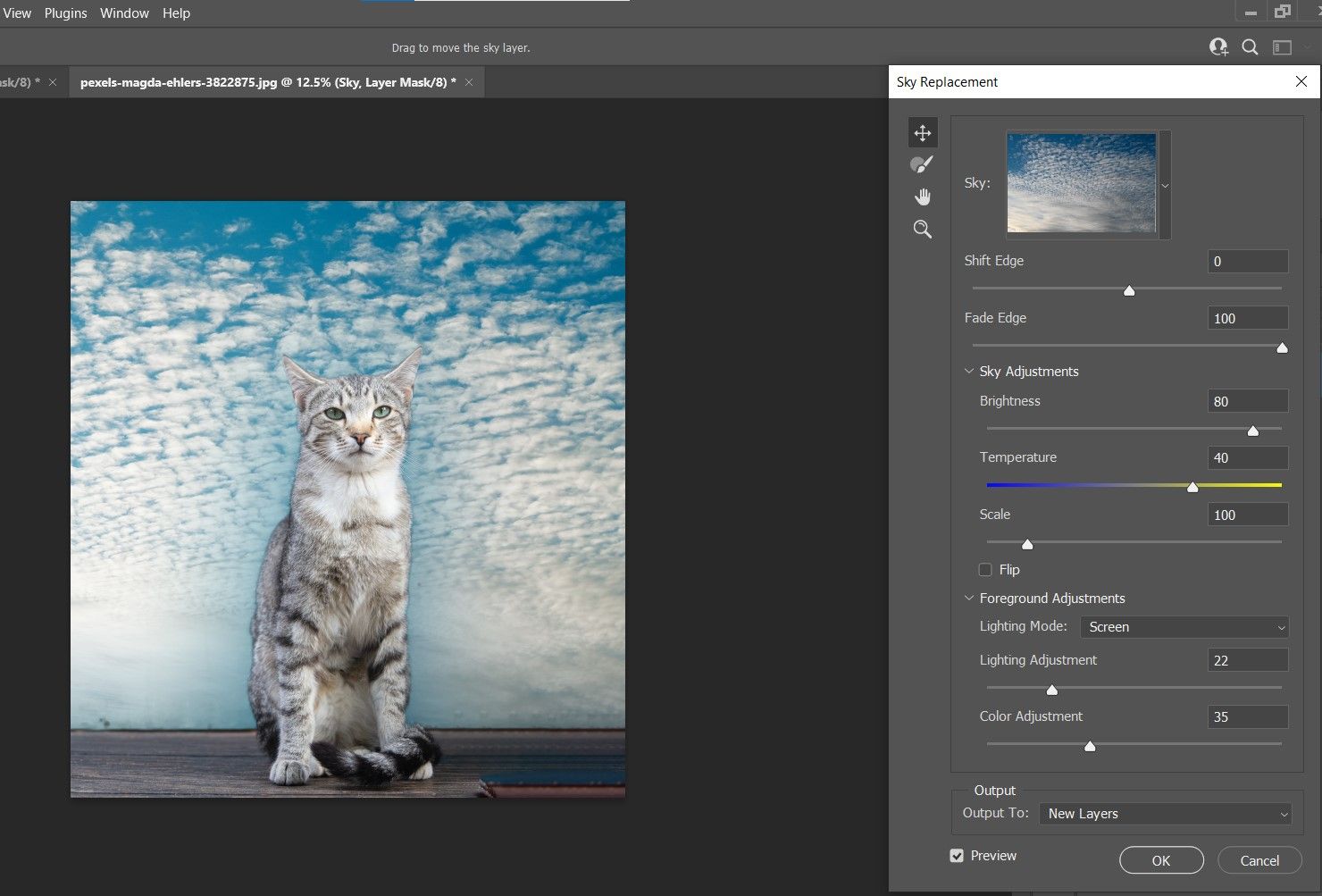Open the Lighting Mode dropdown
1322x896 pixels.
tap(1184, 627)
